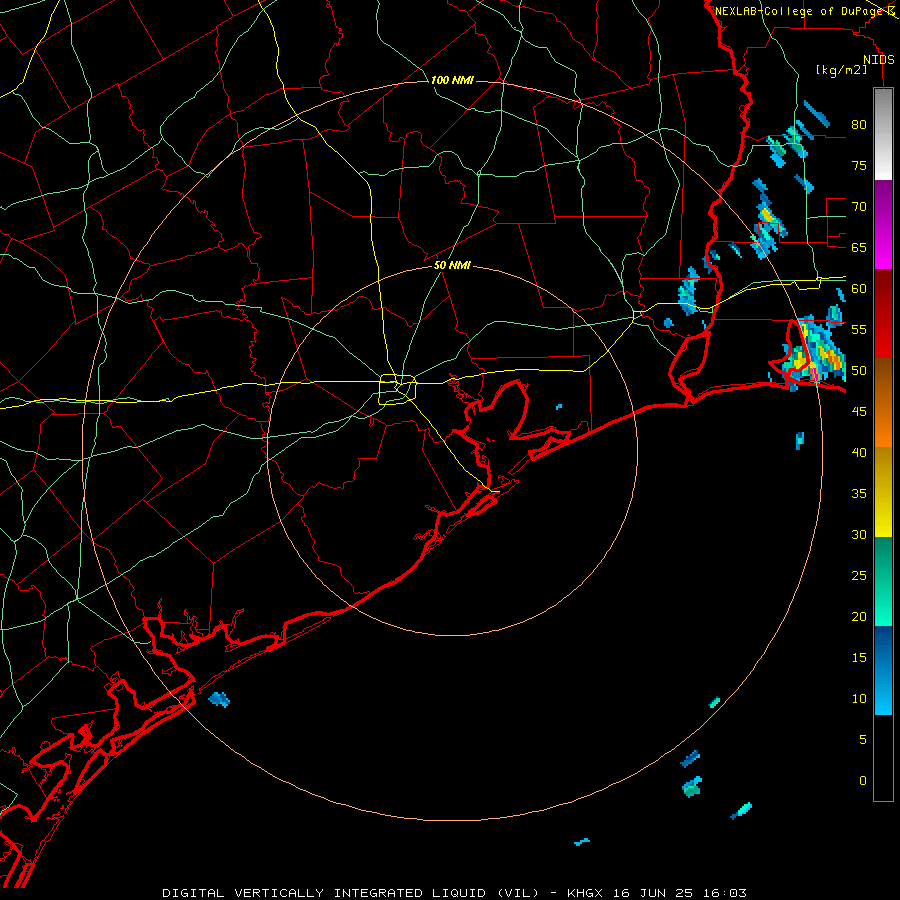Click the 10 value on the VIL scale
Viewport: 900px width, 900px height.
point(859,699)
